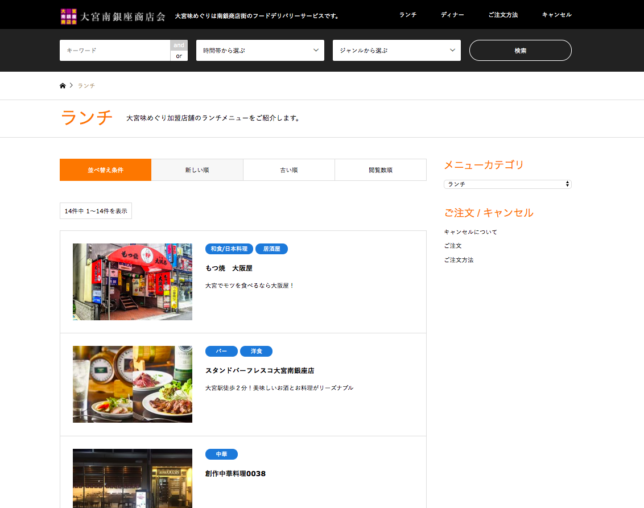The image size is (644, 508).
Task: Open the ディナー menu in top navigation
Action: [452, 15]
